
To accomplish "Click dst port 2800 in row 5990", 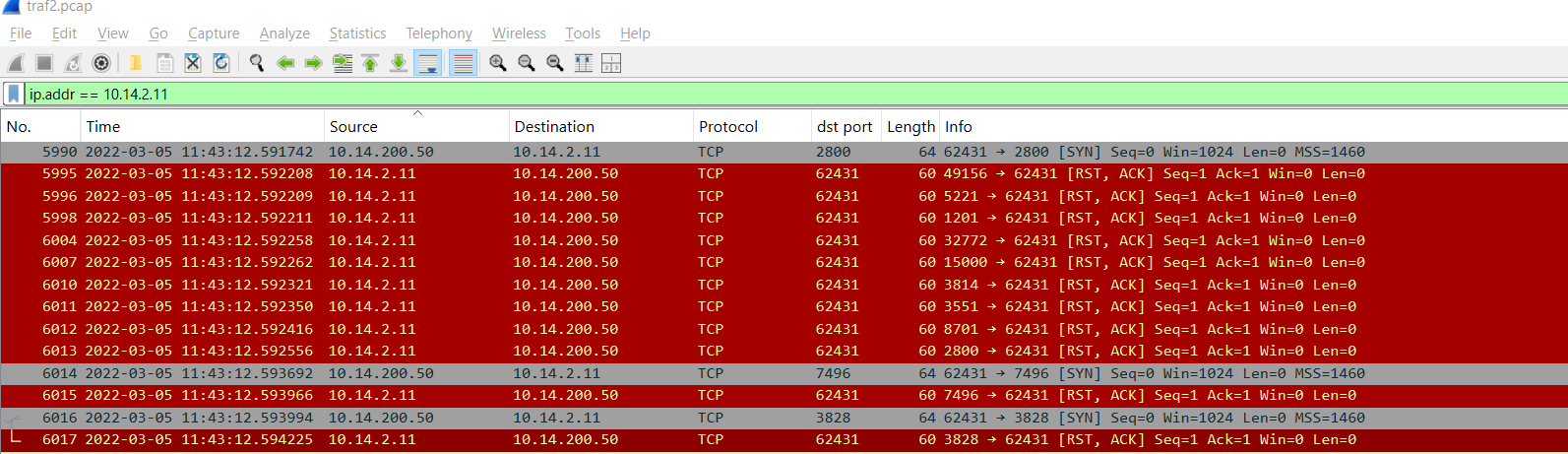I will point(833,152).
